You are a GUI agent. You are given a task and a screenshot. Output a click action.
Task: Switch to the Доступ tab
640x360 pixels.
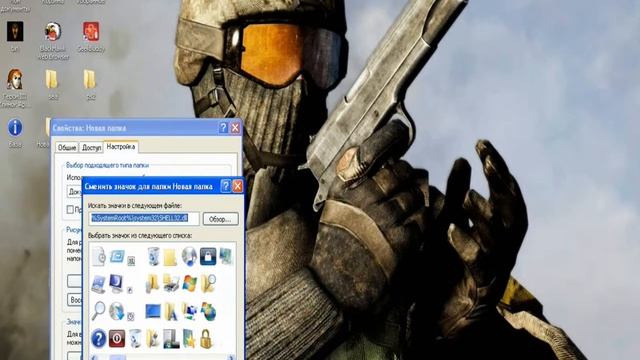(91, 147)
